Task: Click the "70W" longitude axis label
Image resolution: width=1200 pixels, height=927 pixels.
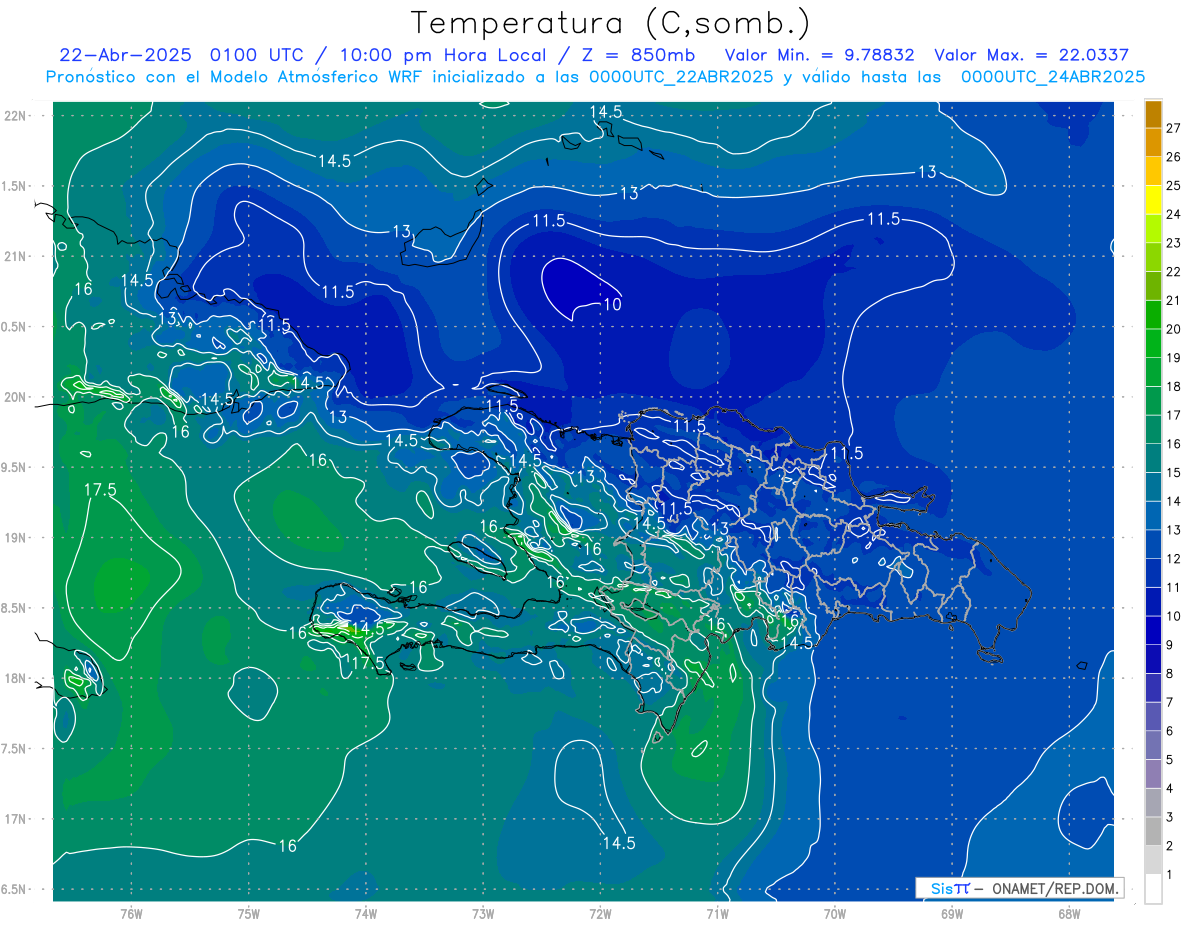Action: point(835,914)
